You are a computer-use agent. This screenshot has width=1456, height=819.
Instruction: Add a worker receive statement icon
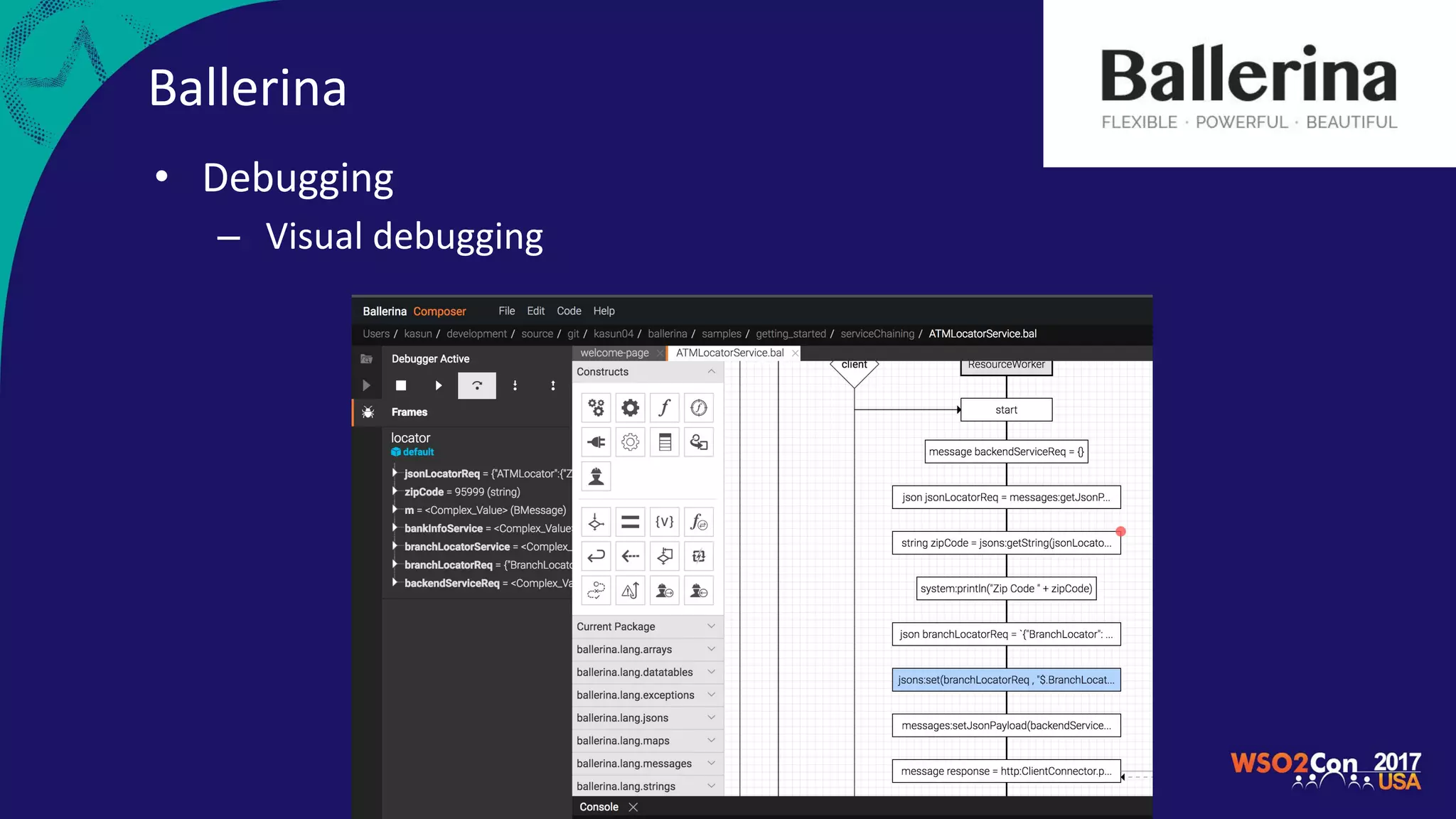[x=699, y=591]
